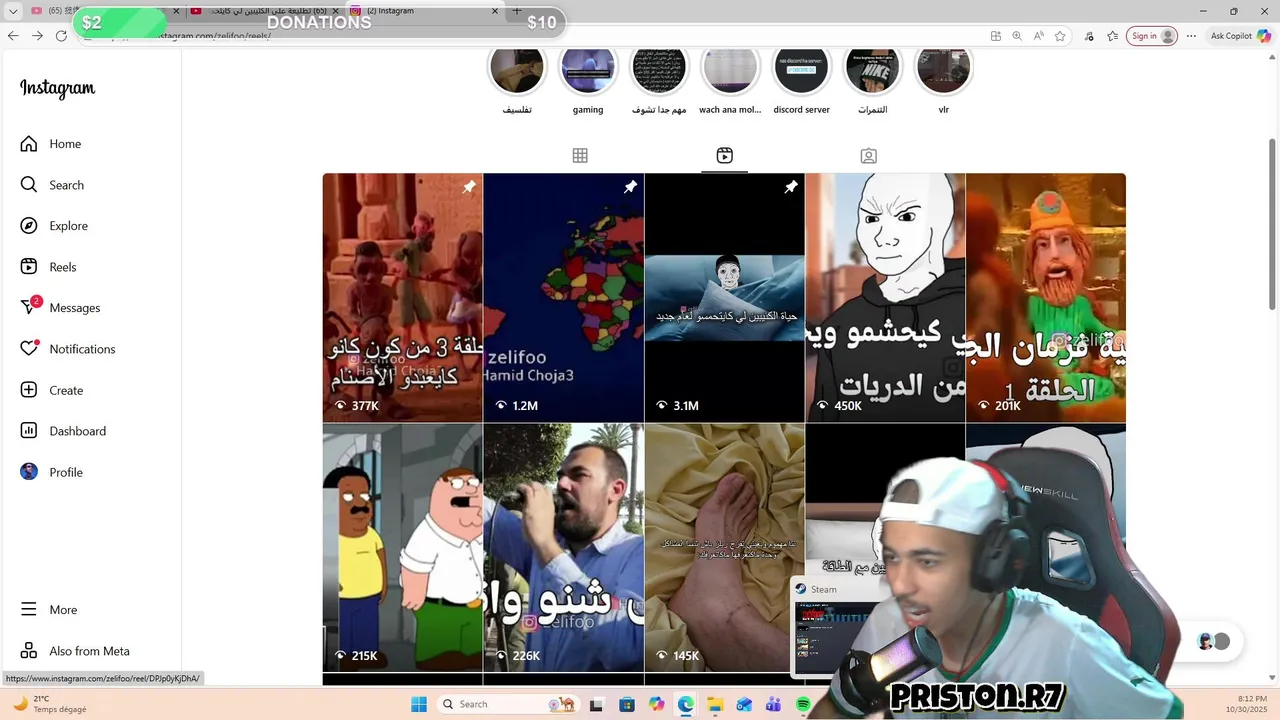
Task: Open the green-hat character reel, 201K views
Action: [1046, 297]
